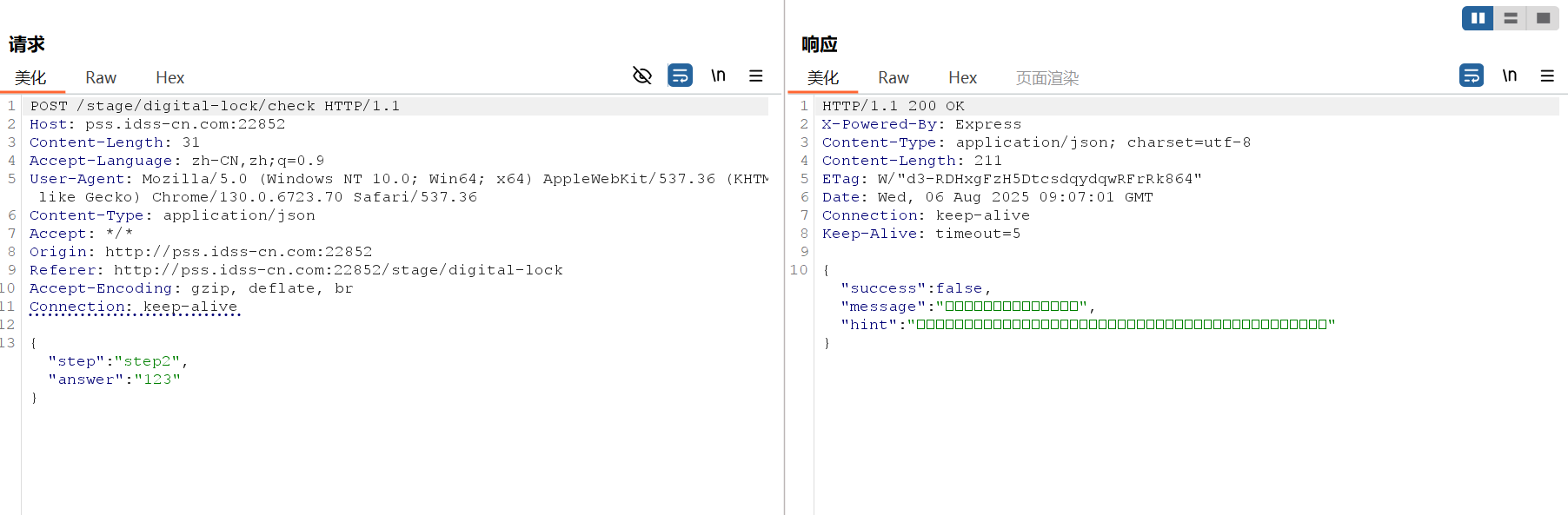Switch to the Hex tab in response panel
The height and width of the screenshot is (515, 1568).
point(962,78)
